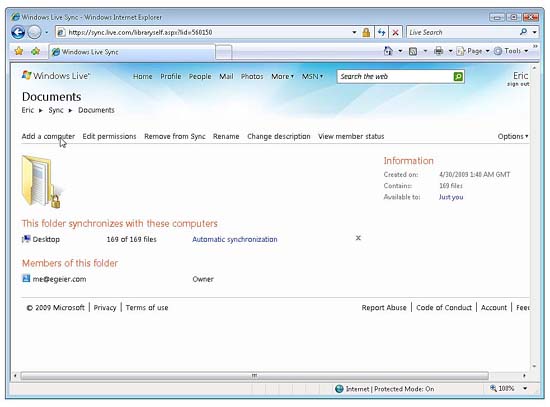Click View member status command
The image size is (550, 407).
click(351, 136)
